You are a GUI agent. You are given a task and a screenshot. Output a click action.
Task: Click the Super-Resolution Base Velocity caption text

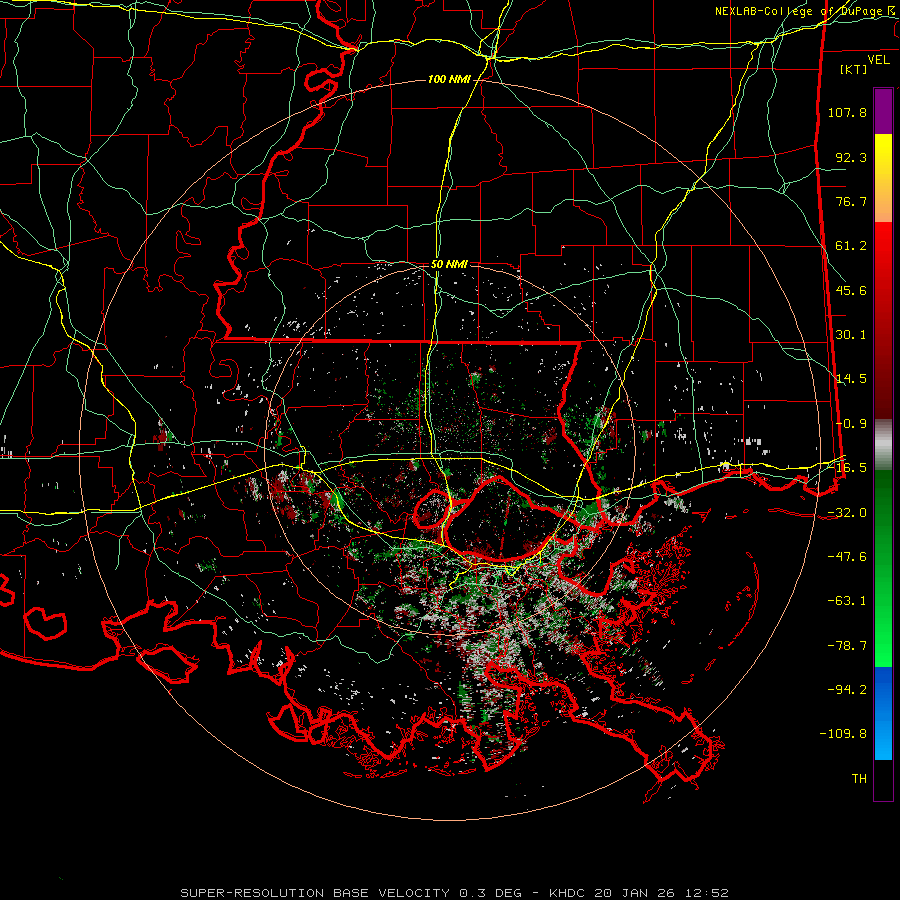point(315,893)
